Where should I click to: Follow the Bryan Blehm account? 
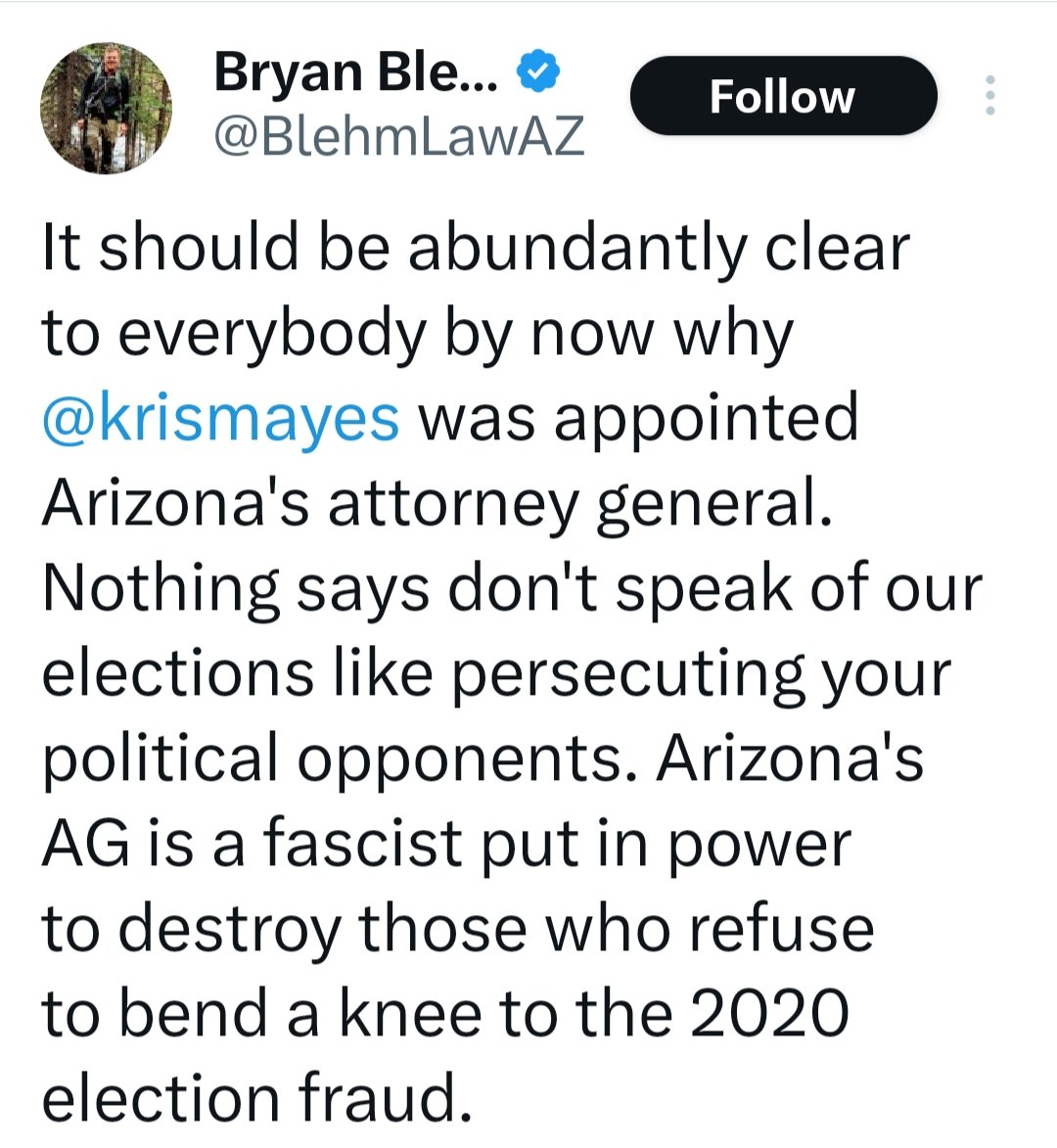tap(783, 96)
